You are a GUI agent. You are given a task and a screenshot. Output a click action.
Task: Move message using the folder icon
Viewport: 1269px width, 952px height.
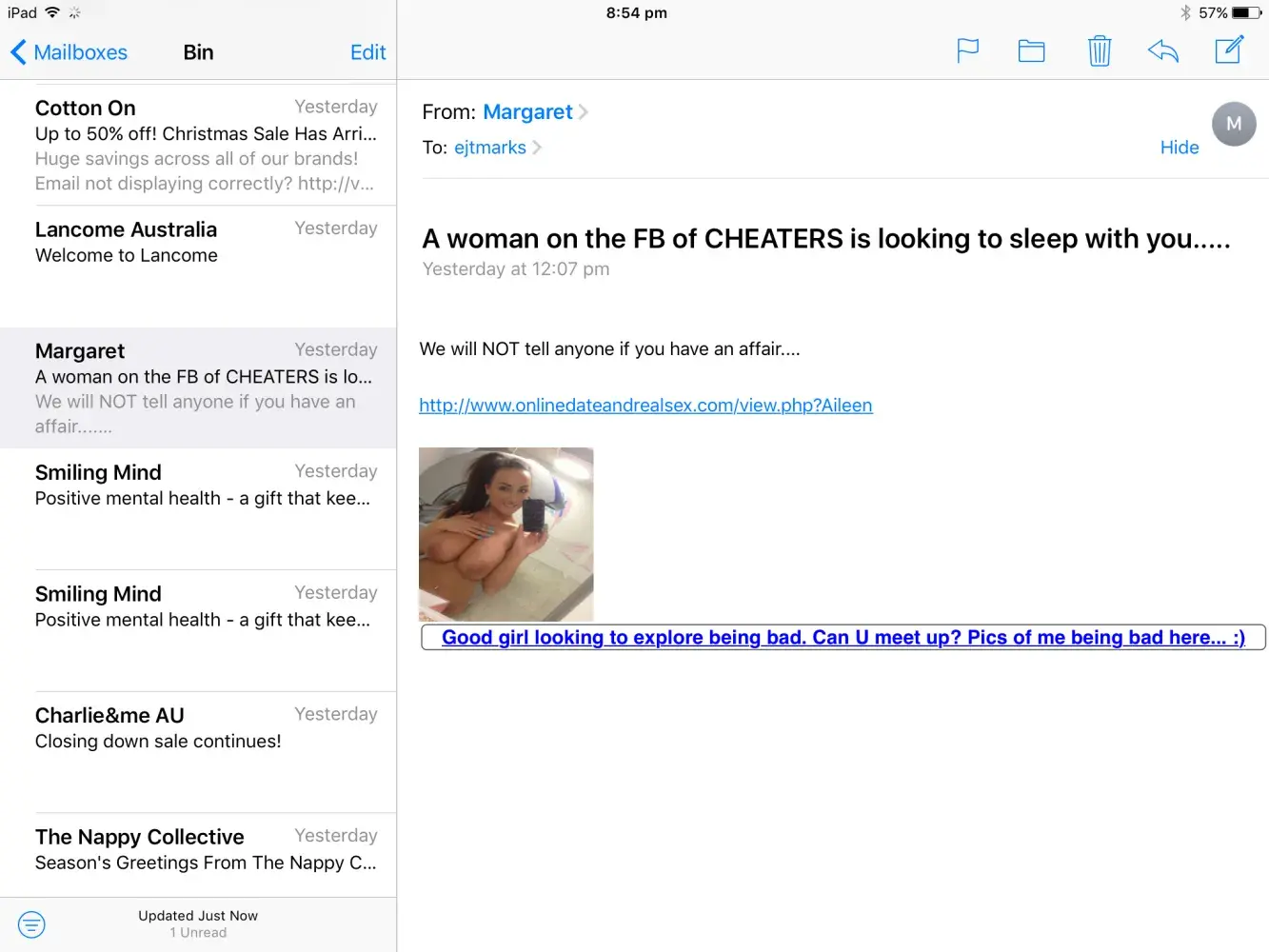tap(1031, 50)
